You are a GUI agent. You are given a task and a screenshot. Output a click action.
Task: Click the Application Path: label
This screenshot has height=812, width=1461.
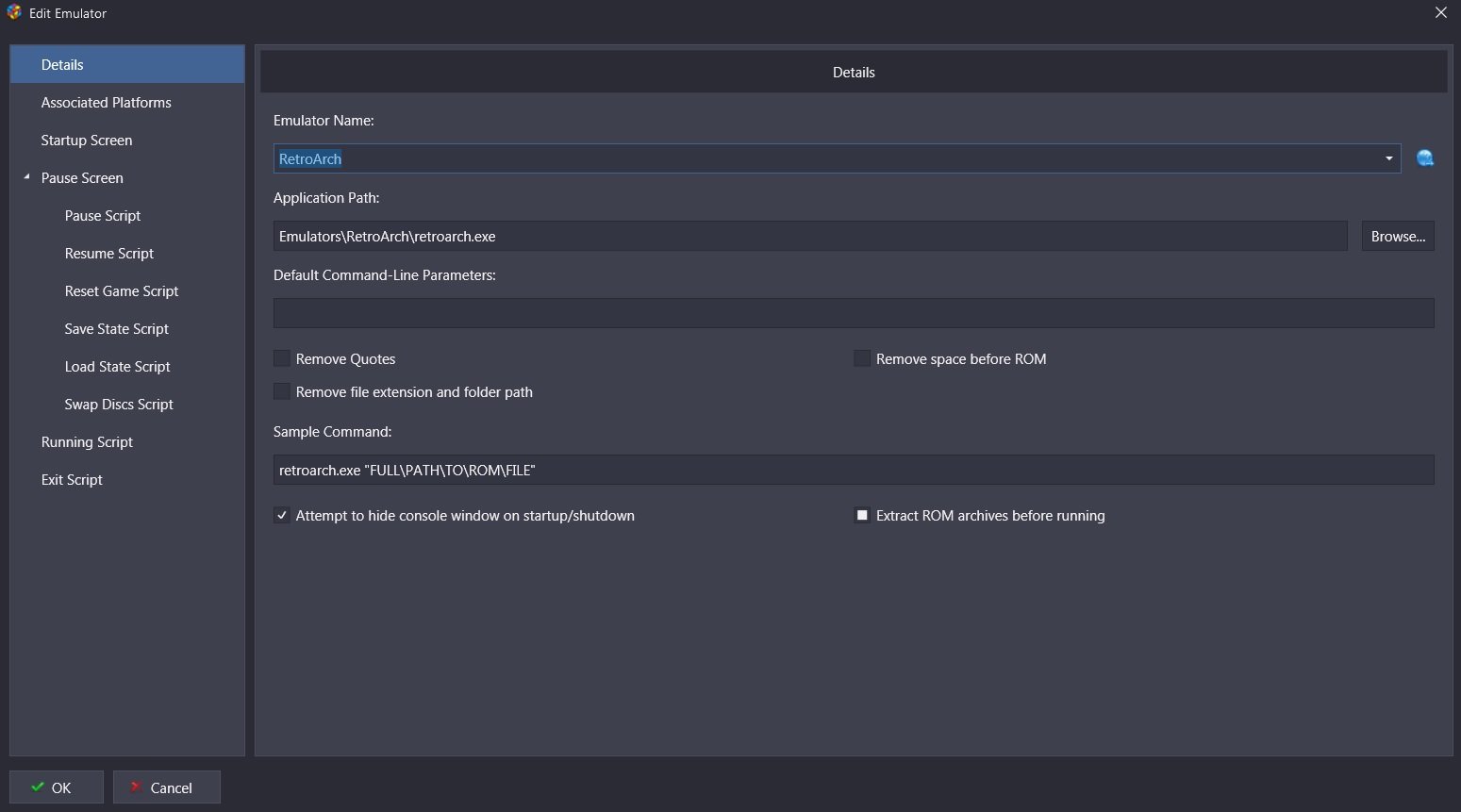click(326, 198)
